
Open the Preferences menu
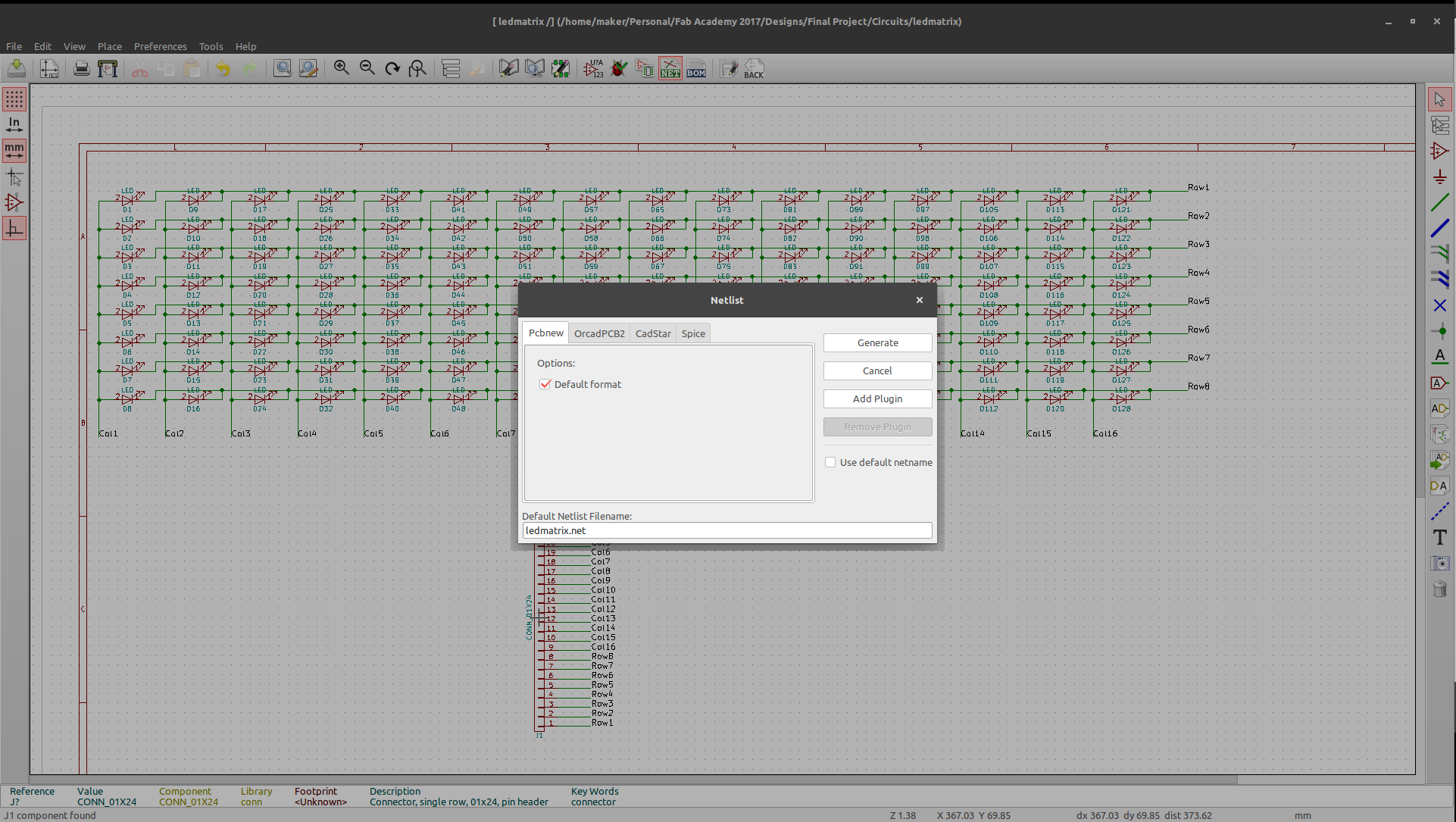coord(160,46)
